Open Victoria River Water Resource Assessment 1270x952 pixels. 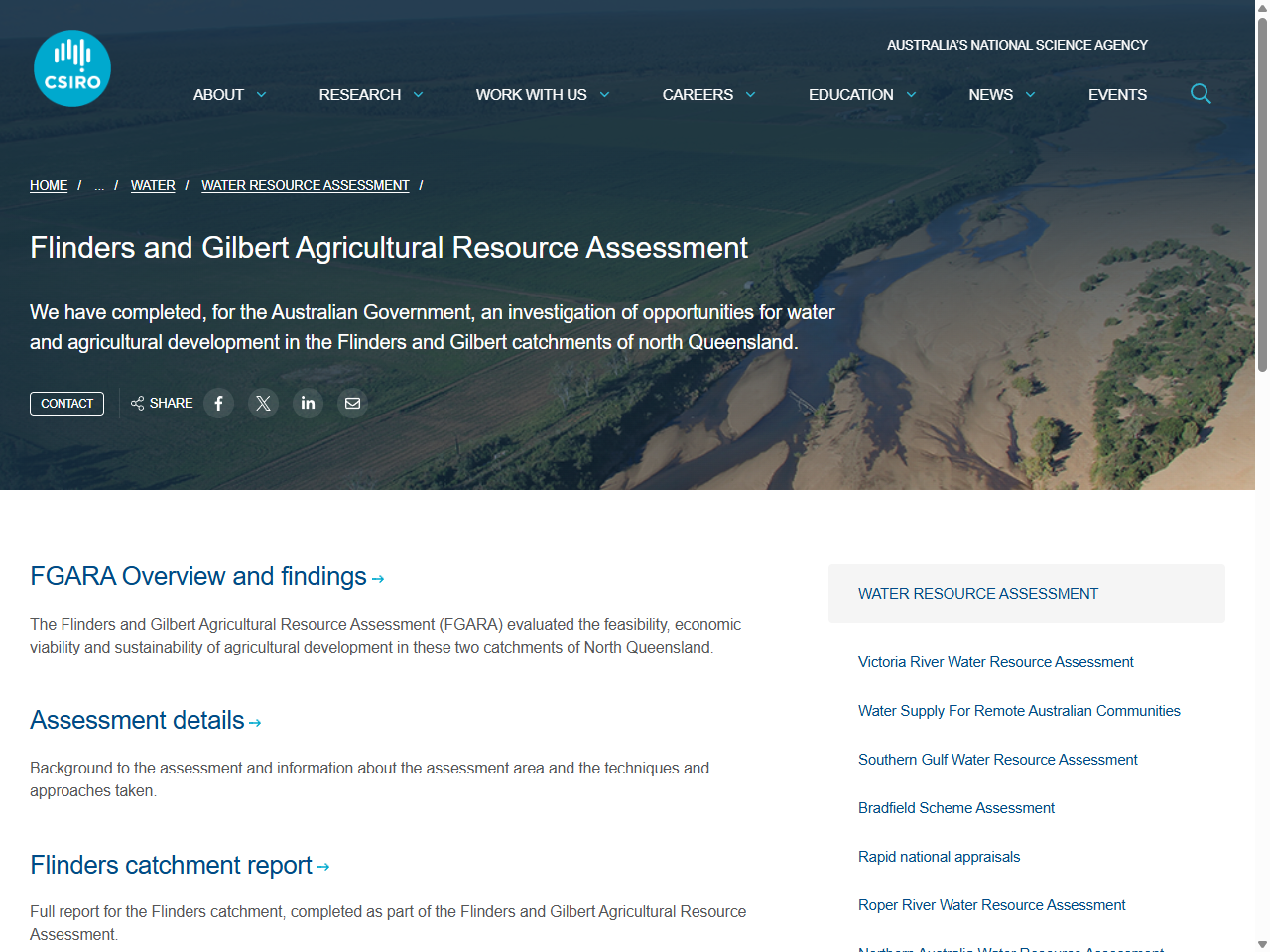click(x=995, y=662)
